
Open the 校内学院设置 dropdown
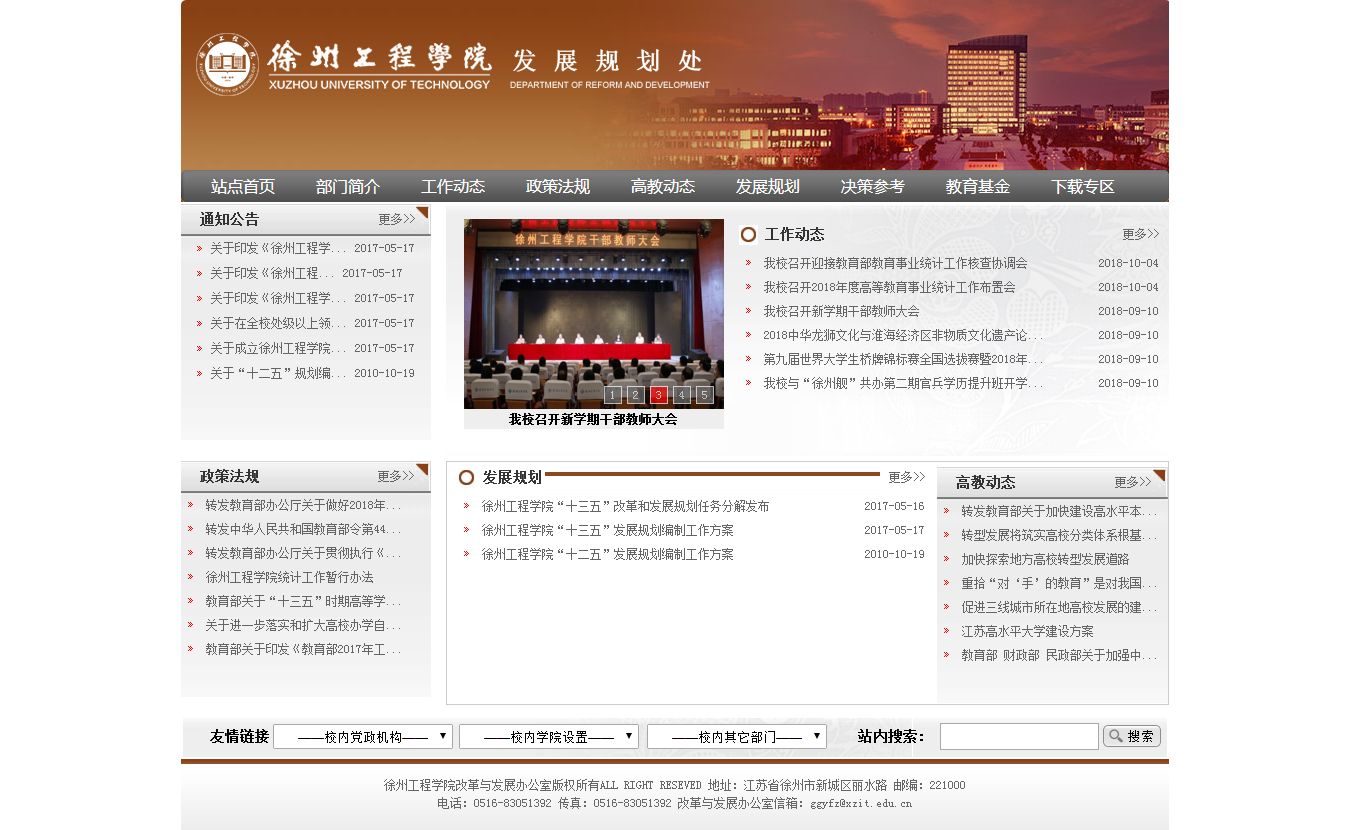[549, 737]
